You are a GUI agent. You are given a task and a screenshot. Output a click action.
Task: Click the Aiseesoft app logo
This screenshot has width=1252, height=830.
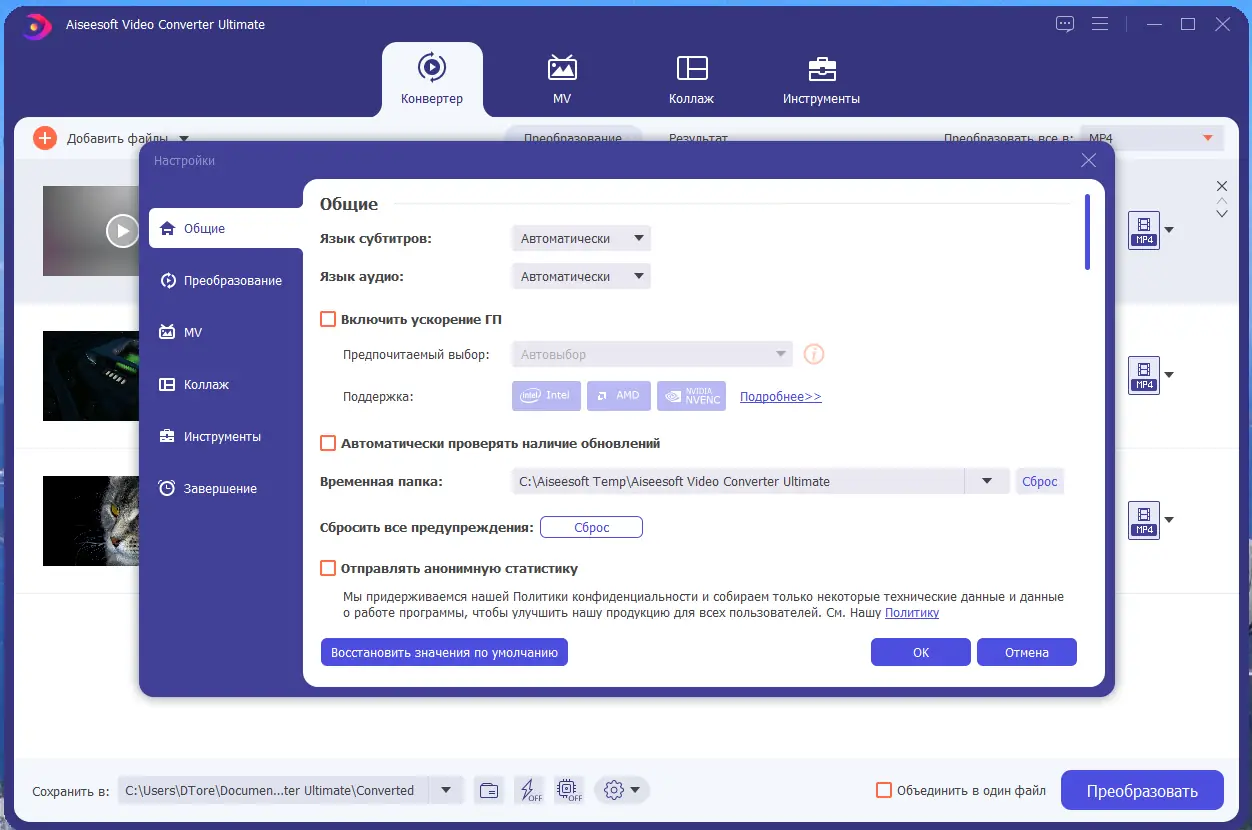point(36,25)
